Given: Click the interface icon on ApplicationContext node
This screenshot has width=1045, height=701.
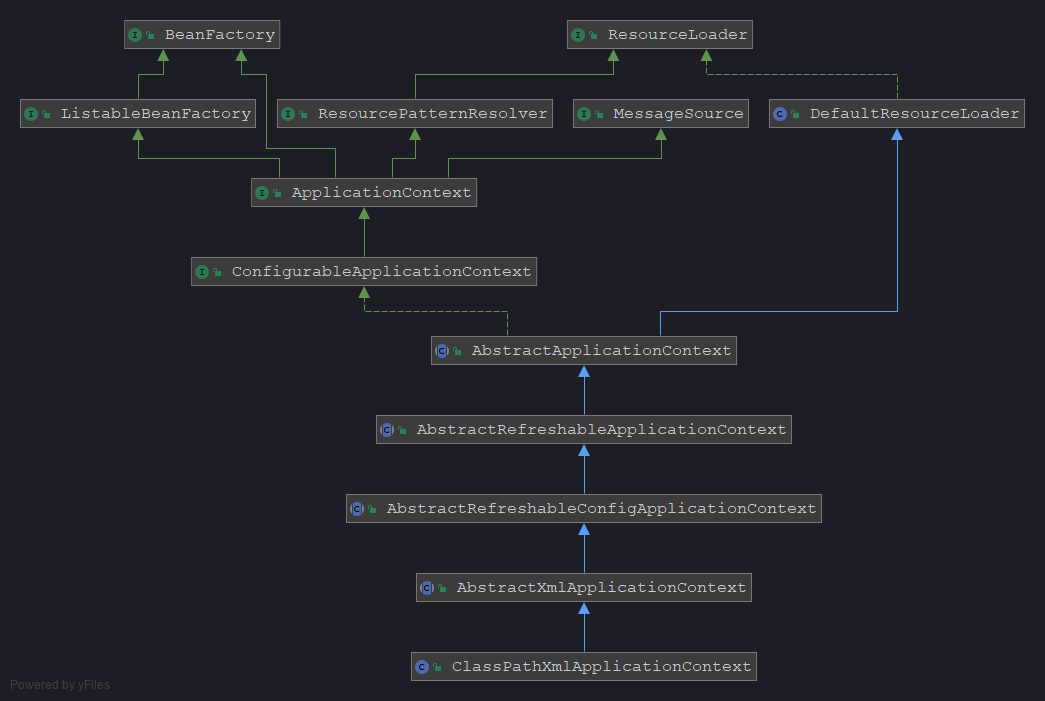Looking at the screenshot, I should tap(264, 192).
